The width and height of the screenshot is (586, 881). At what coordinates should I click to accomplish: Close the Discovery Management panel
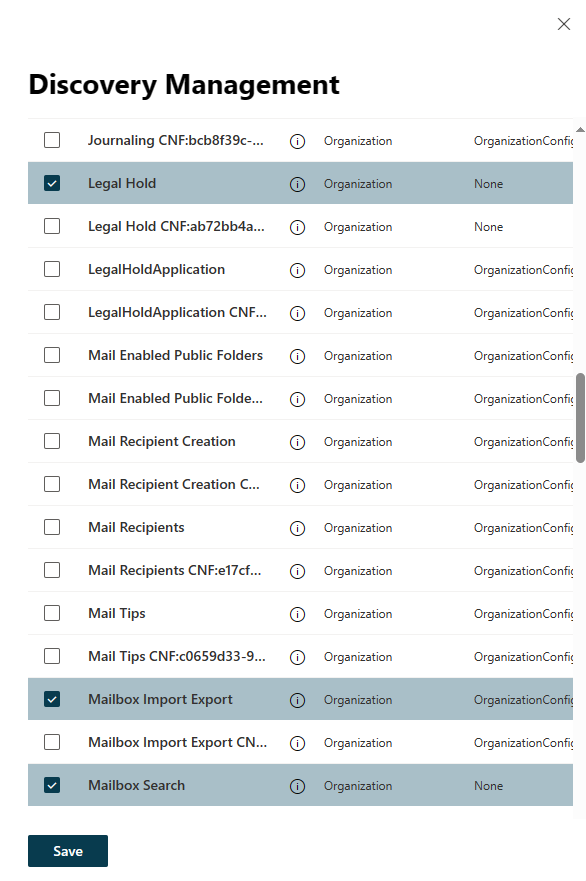pos(564,24)
